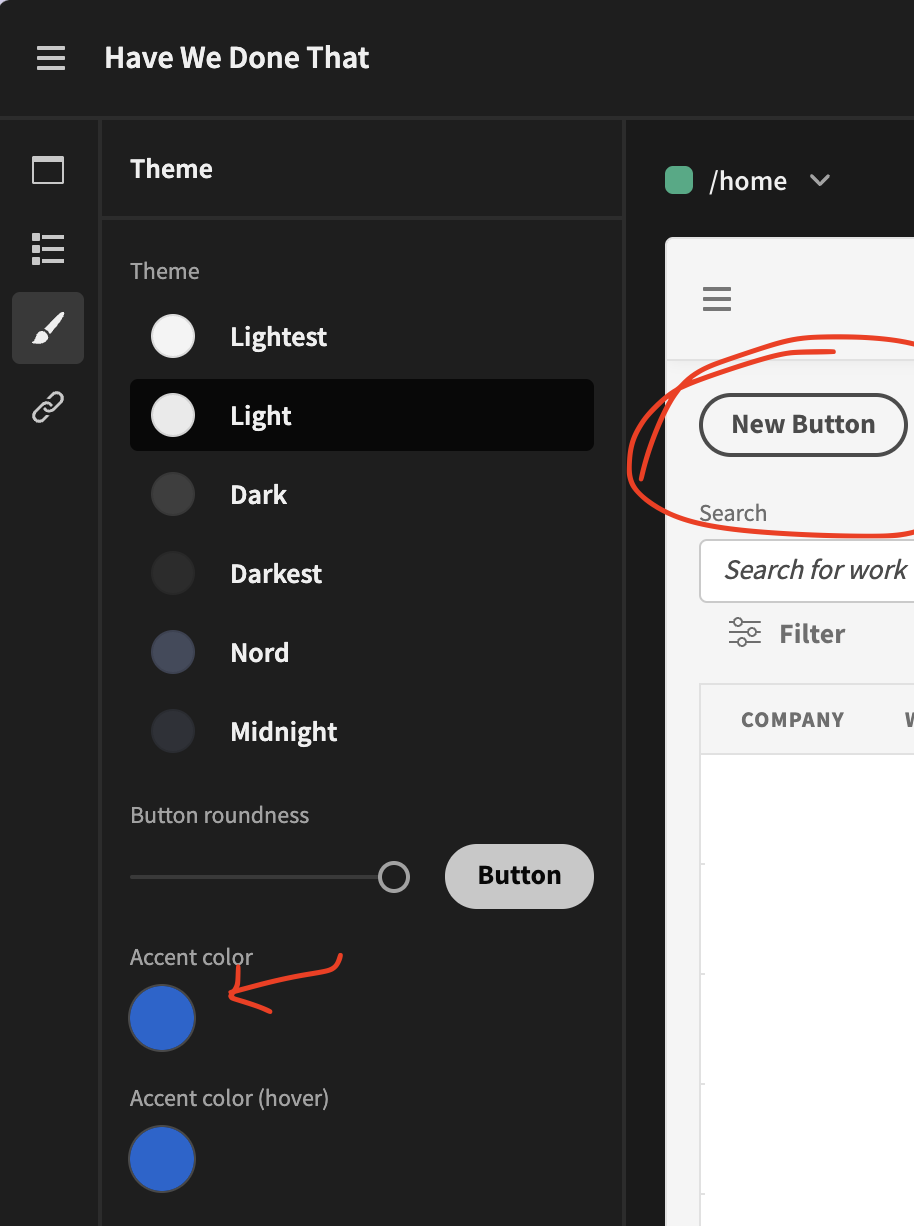Sort by the COMPANY column header
914x1226 pixels.
[x=792, y=719]
